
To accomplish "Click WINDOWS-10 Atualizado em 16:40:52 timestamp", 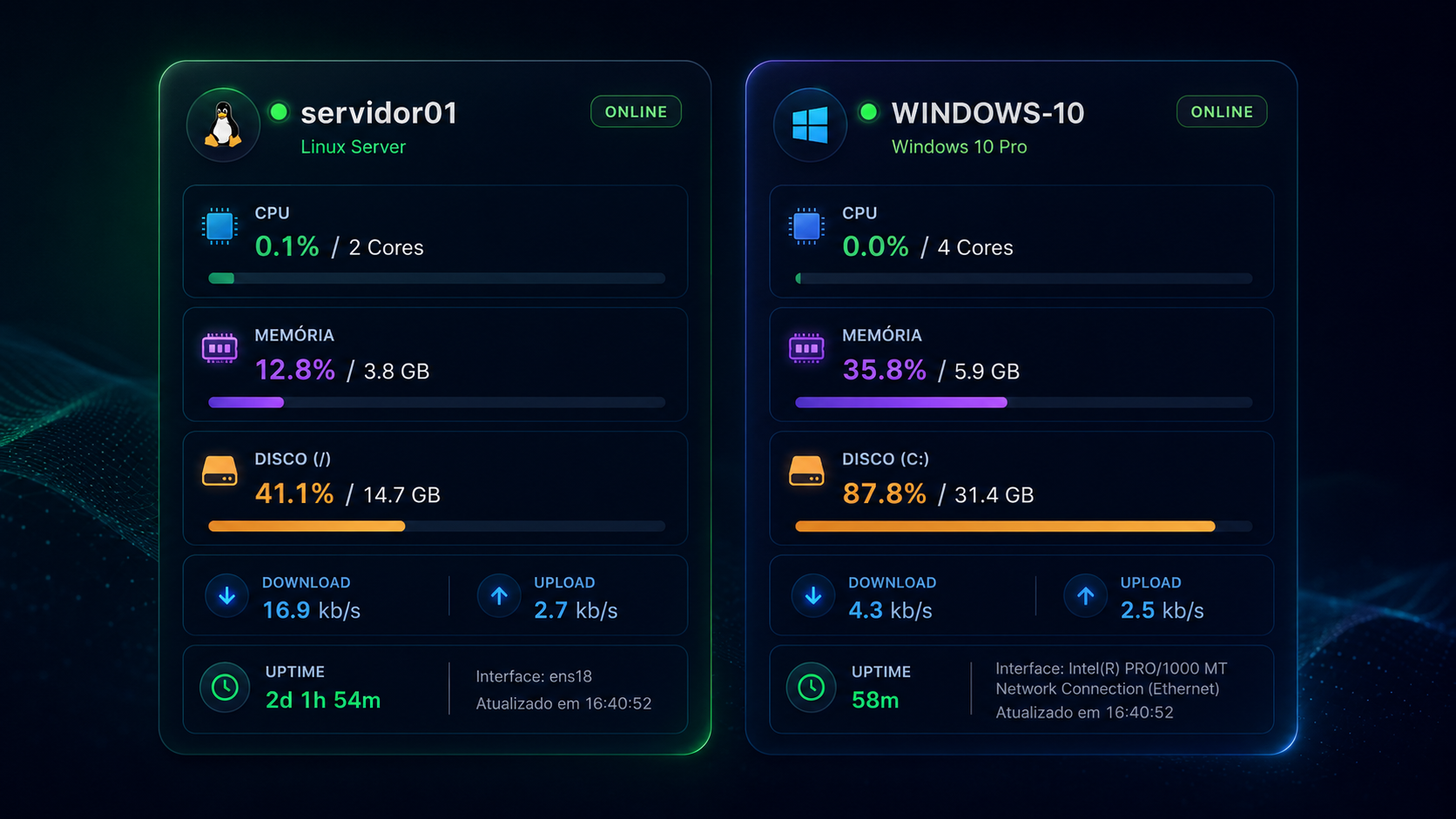I will pyautogui.click(x=1084, y=712).
